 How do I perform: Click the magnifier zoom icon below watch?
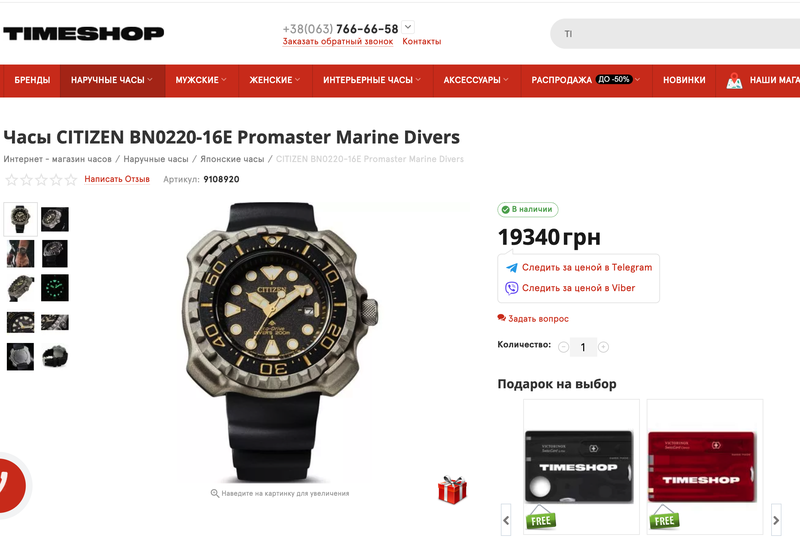tap(215, 493)
